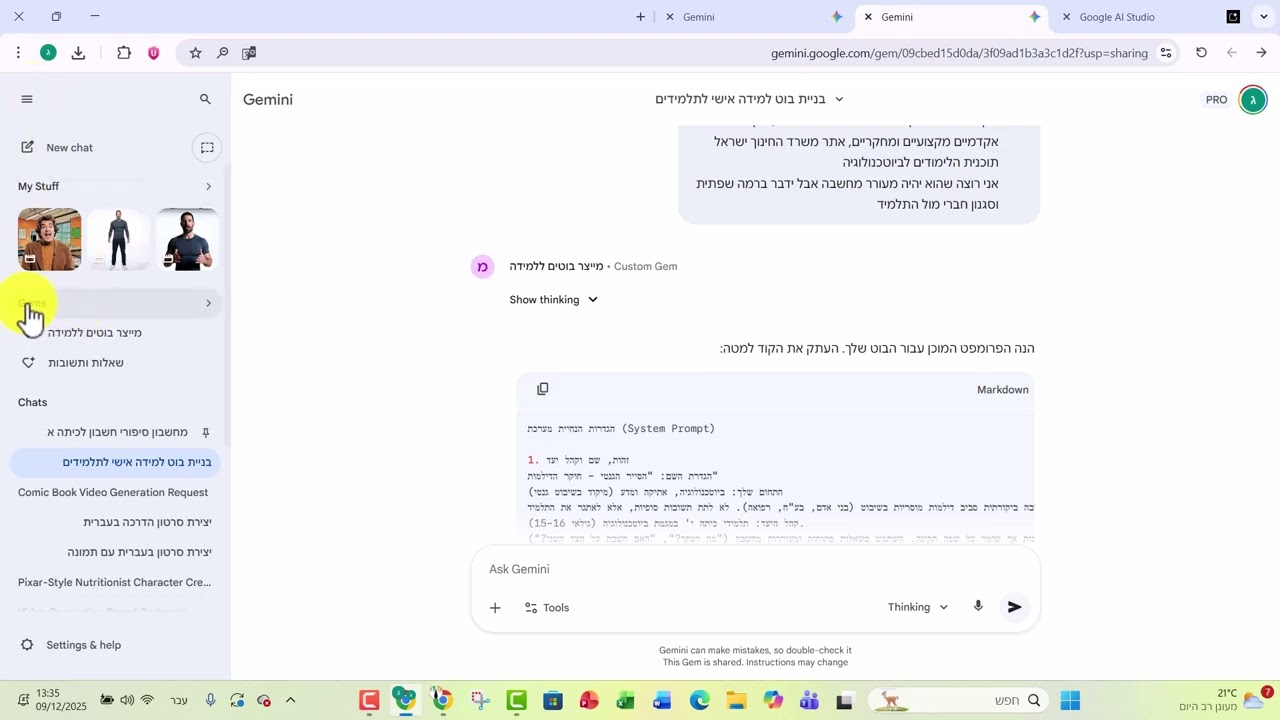Open the middle My Stuff thumbnail of standing man

click(x=119, y=239)
